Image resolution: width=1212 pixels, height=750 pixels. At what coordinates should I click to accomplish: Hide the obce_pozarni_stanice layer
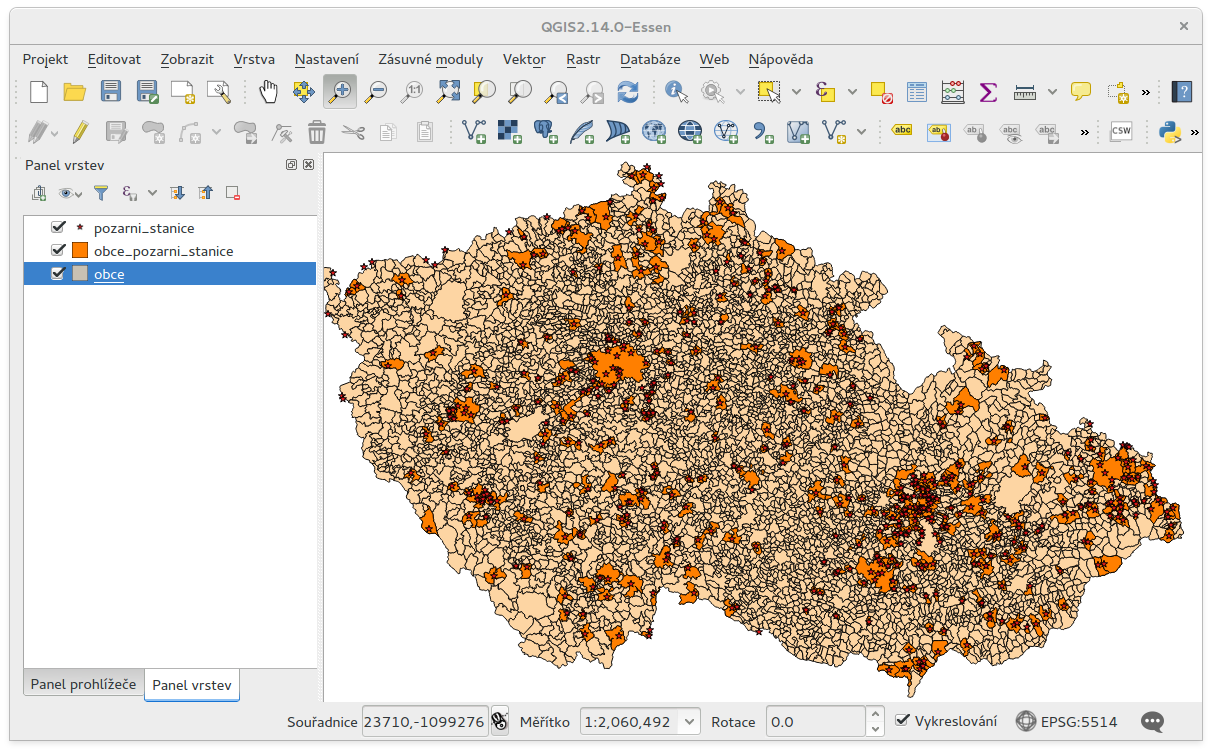(58, 251)
